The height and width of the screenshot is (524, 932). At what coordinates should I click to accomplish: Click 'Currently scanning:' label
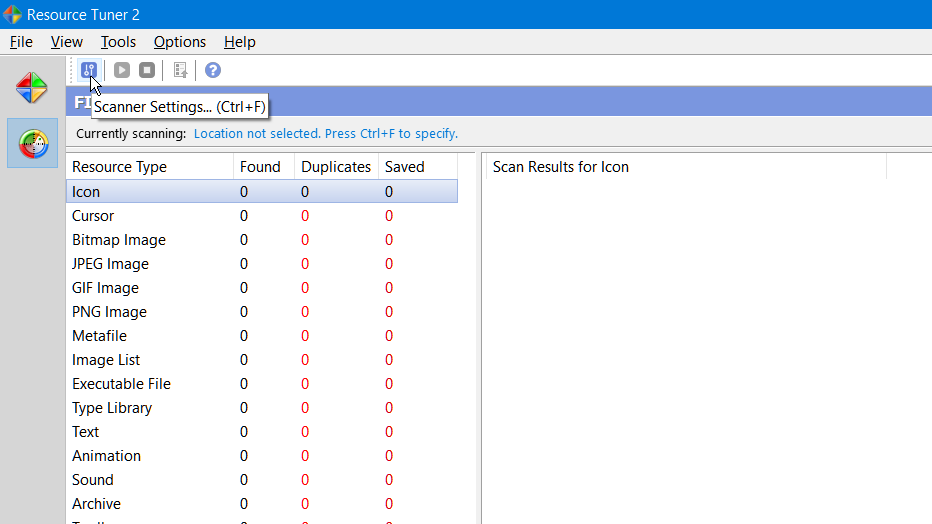[131, 134]
